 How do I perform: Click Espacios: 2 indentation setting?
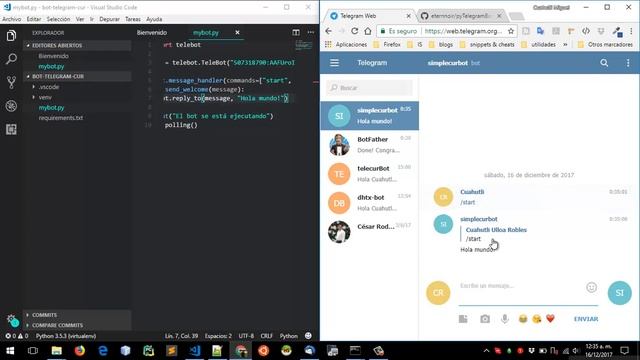click(x=218, y=336)
